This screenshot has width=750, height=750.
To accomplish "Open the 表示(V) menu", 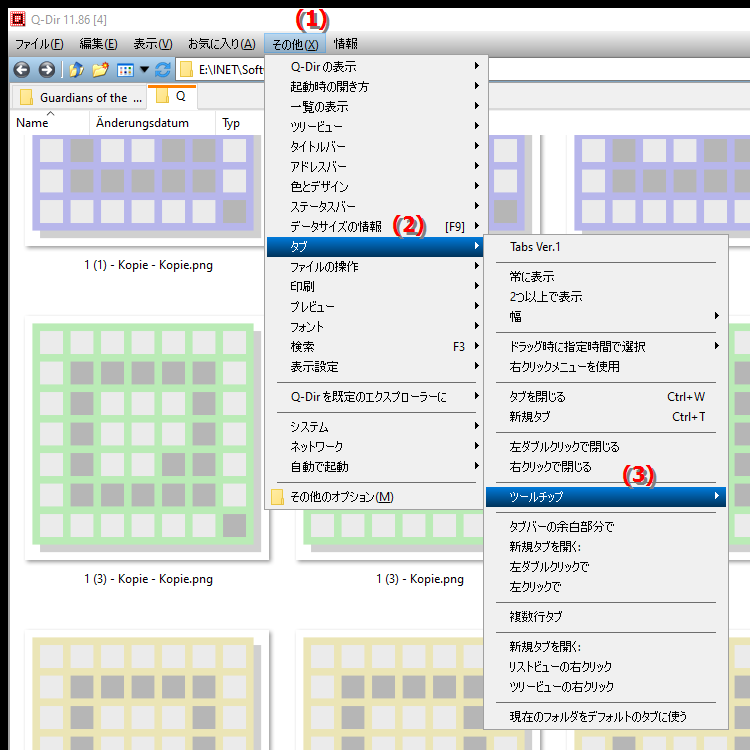I will (153, 44).
